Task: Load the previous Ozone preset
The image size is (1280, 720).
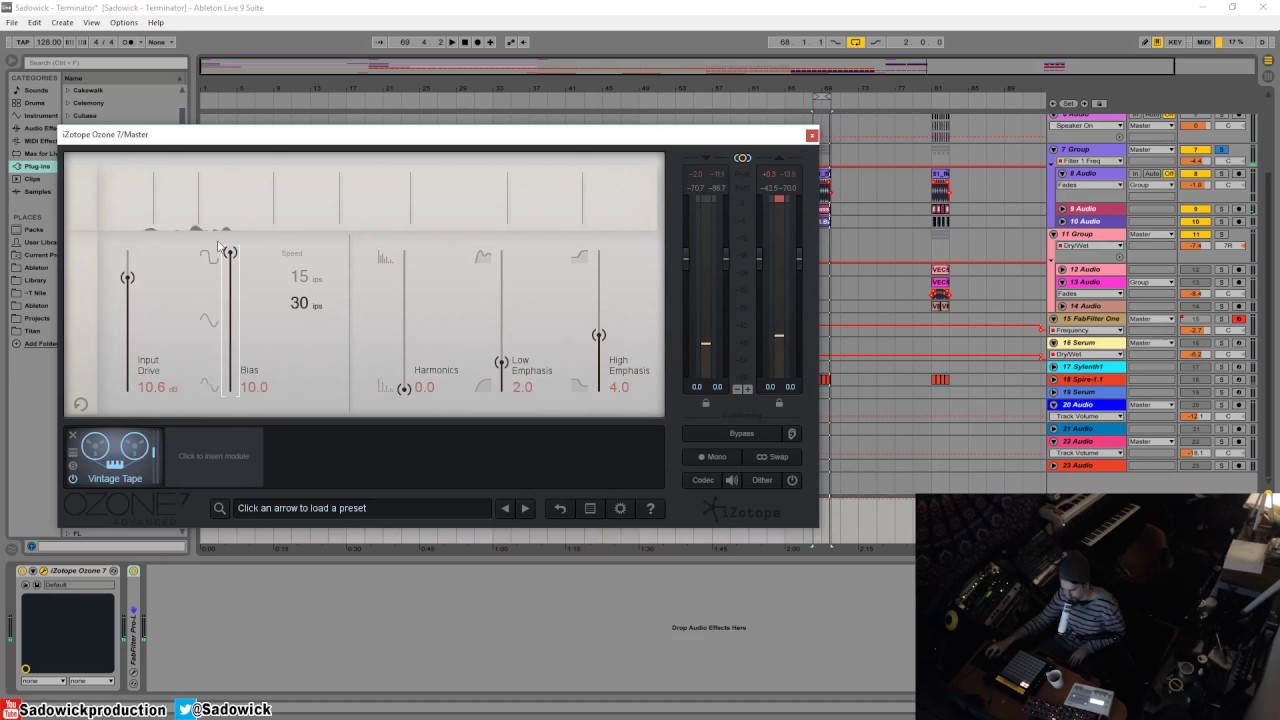Action: pyautogui.click(x=505, y=508)
